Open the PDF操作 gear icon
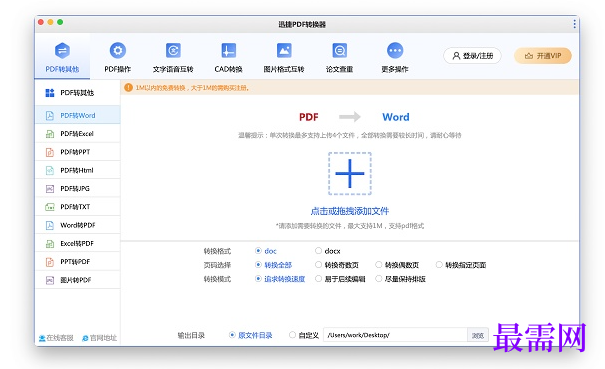This screenshot has height=369, width=605. (118, 51)
